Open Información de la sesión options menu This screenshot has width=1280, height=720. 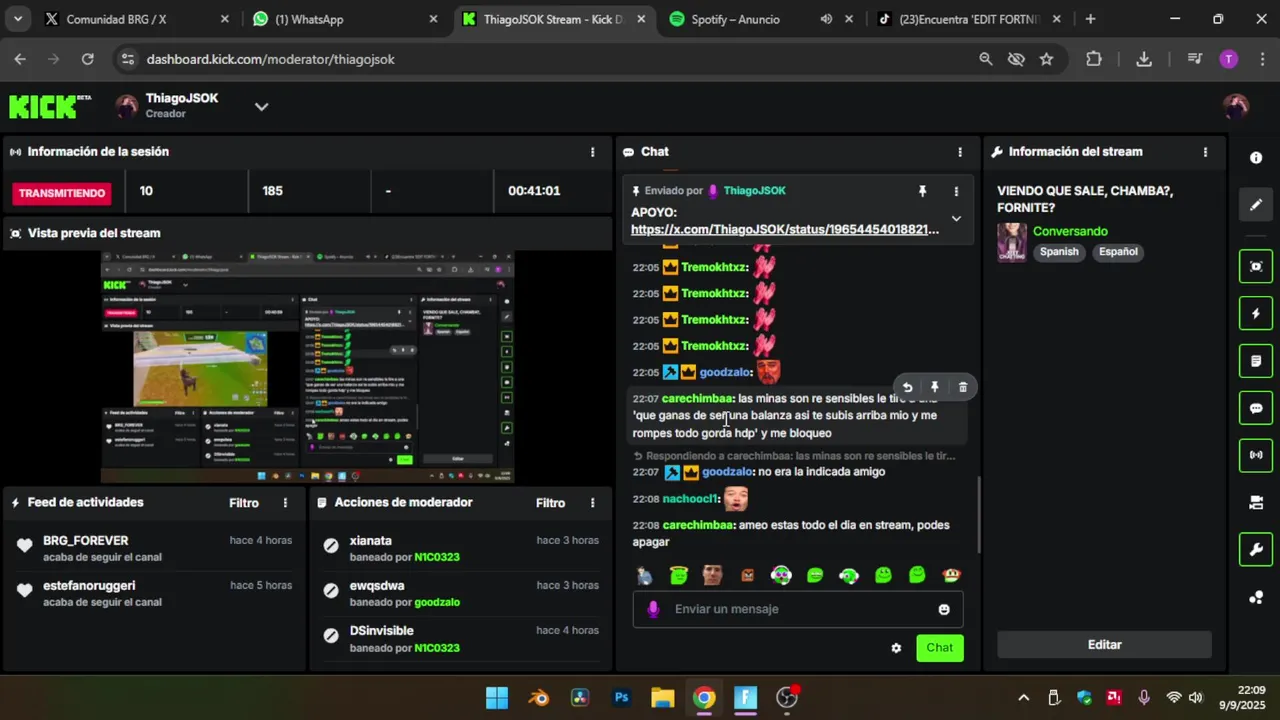592,152
